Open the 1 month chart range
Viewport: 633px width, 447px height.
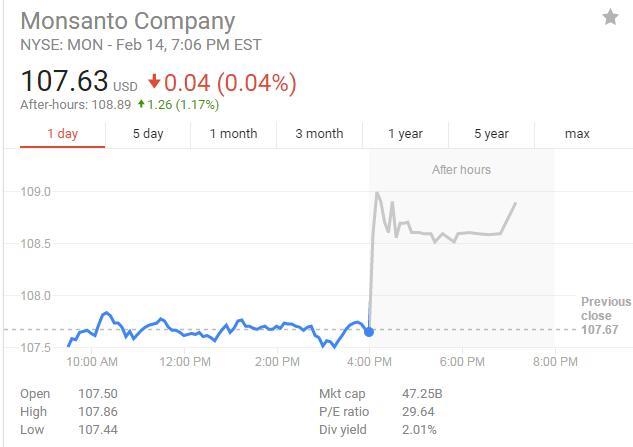click(x=233, y=134)
